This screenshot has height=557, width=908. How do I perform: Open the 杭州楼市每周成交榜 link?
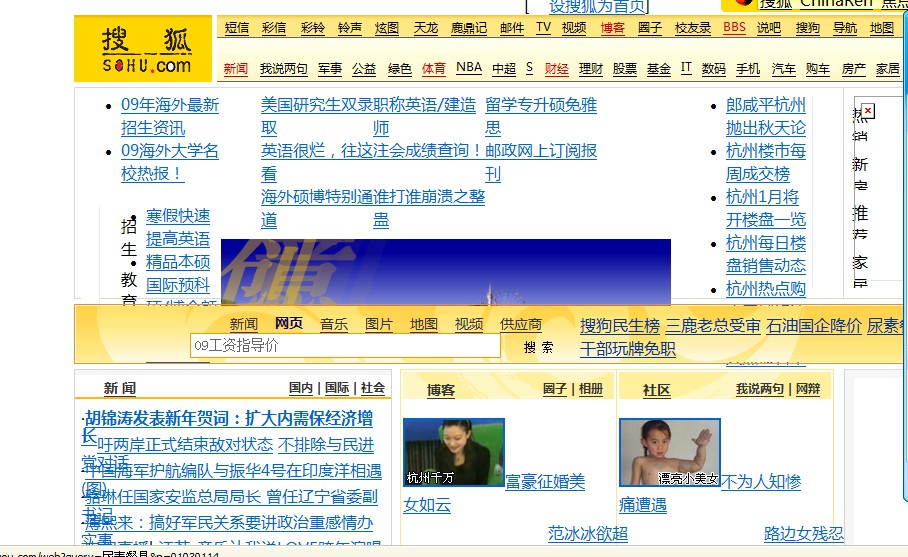(x=766, y=162)
